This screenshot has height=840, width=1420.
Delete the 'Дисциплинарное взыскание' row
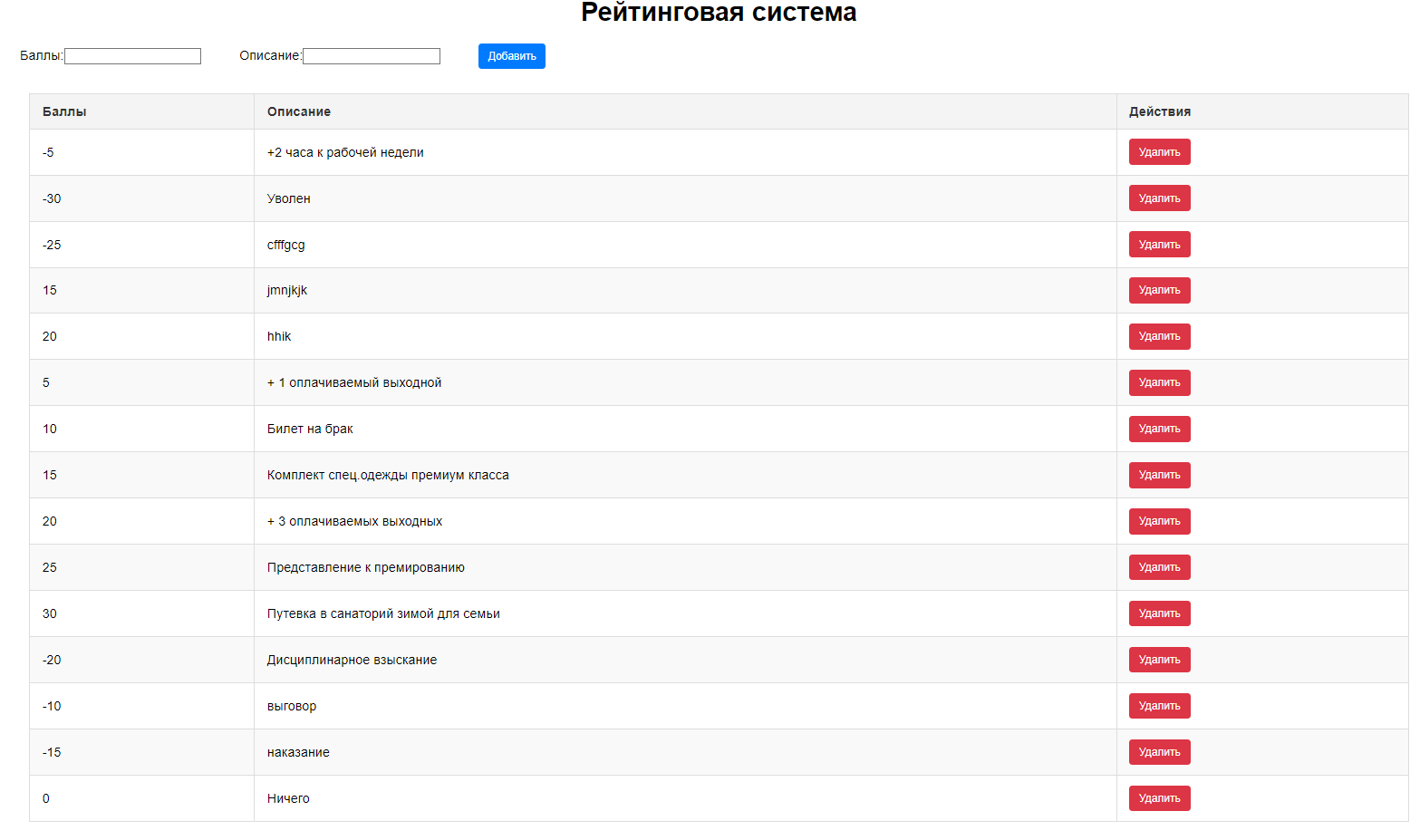1159,660
